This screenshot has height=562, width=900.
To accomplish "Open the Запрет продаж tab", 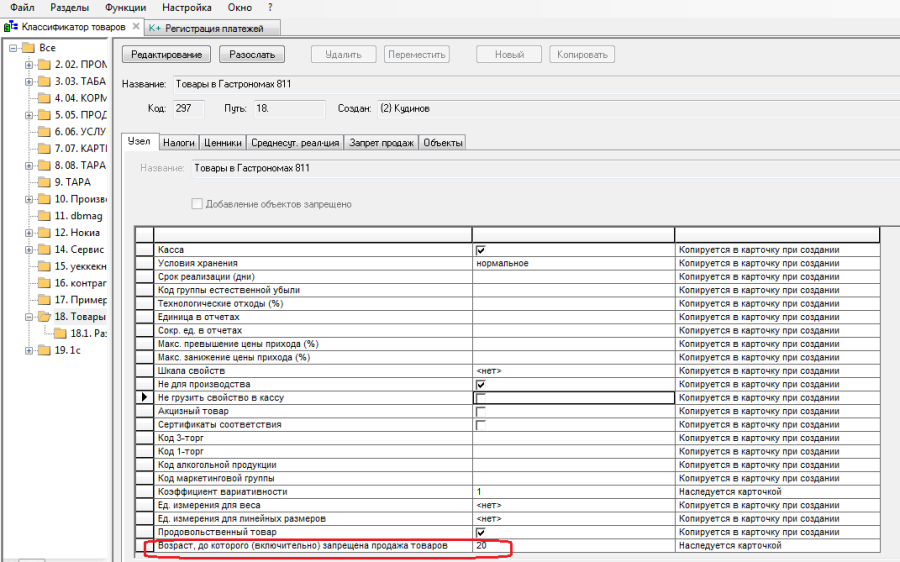I will pyautogui.click(x=381, y=143).
